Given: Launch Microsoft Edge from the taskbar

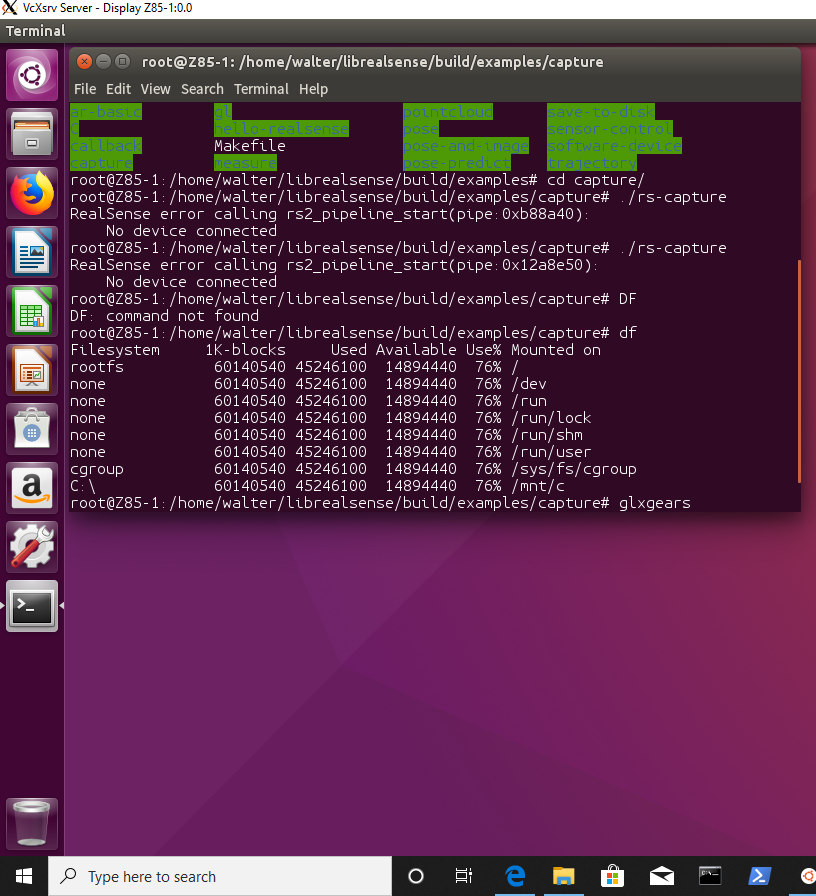Looking at the screenshot, I should (x=514, y=876).
